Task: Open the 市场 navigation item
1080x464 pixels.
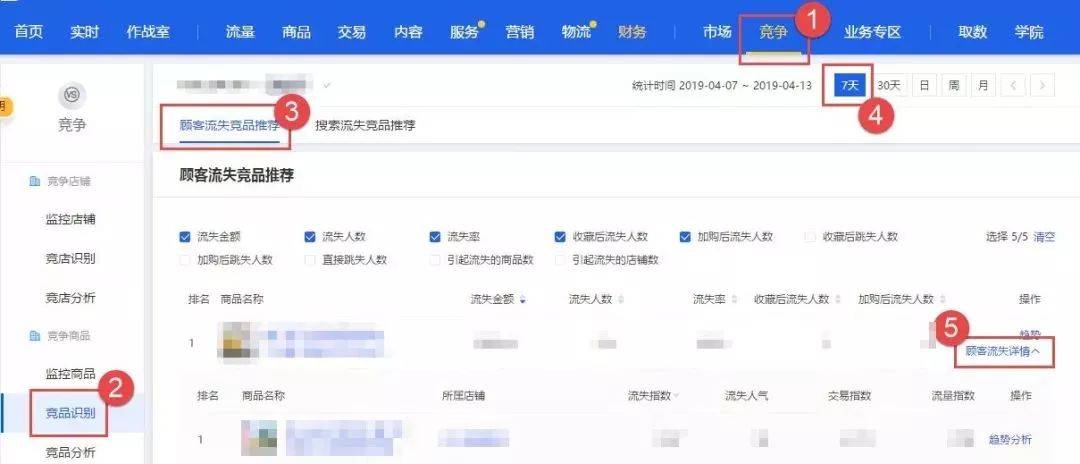Action: 717,32
